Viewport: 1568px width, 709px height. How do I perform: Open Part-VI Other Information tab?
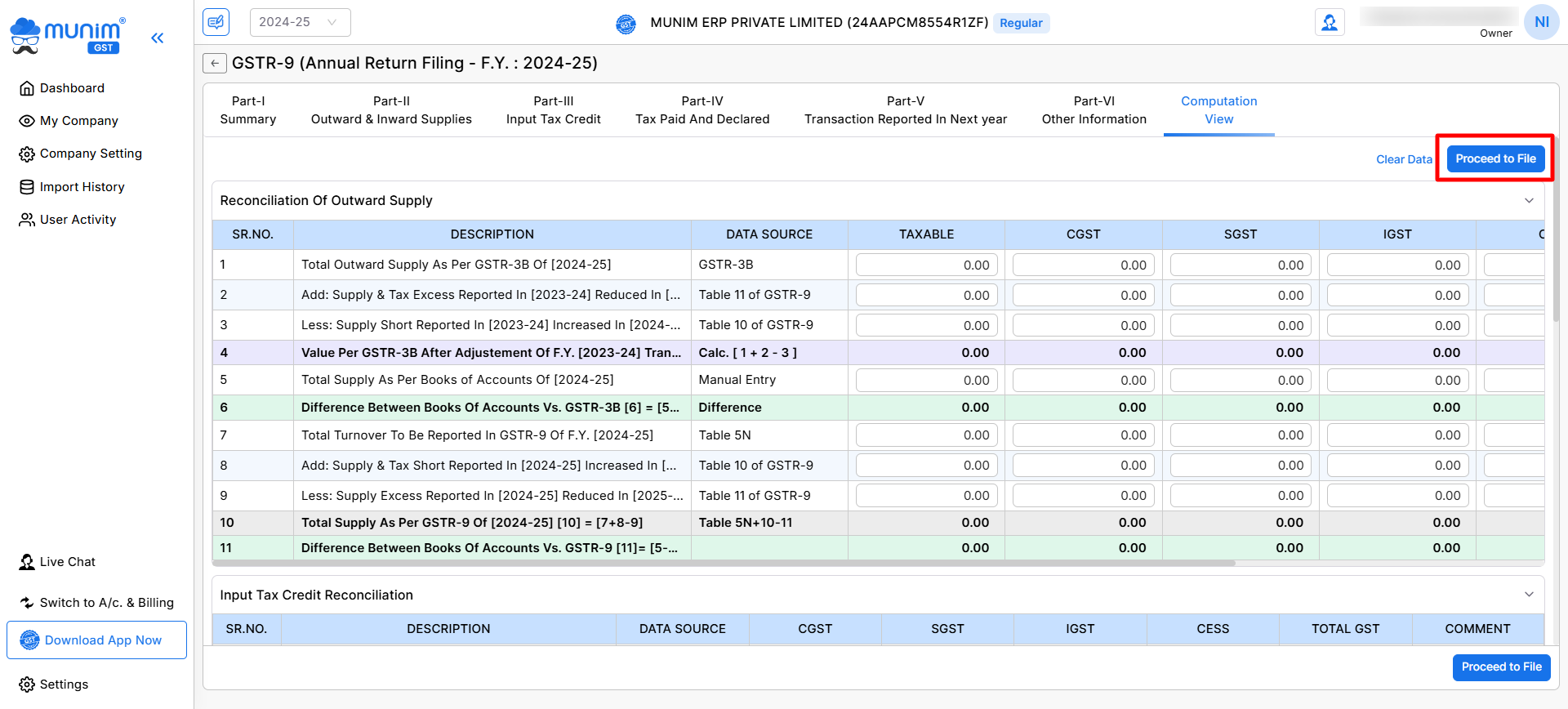1094,110
